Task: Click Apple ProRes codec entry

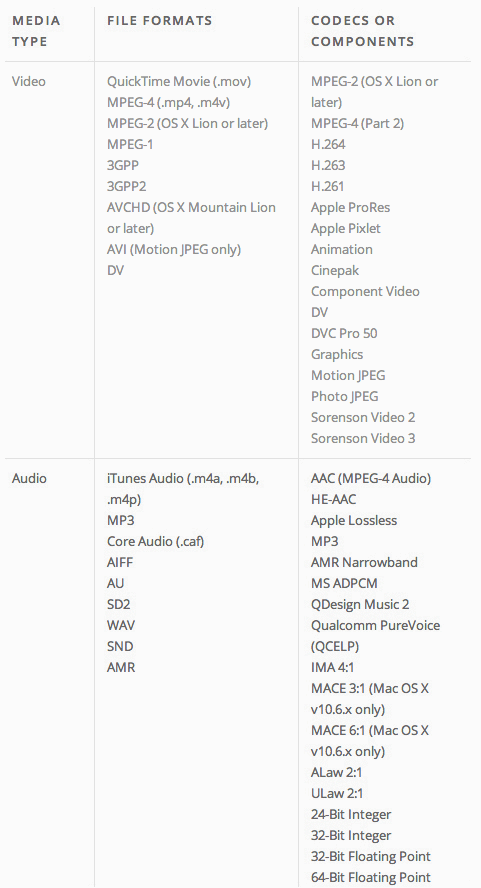Action: click(x=350, y=207)
